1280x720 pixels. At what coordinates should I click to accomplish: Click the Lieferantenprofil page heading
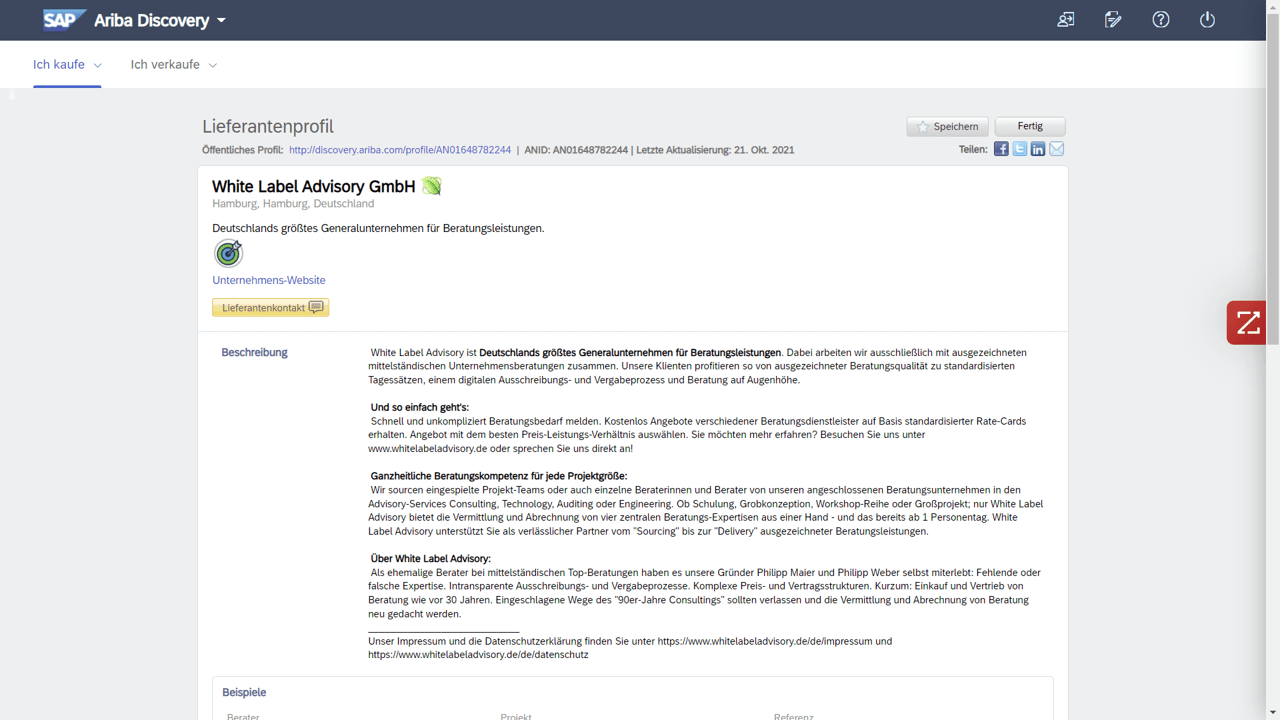click(x=268, y=126)
